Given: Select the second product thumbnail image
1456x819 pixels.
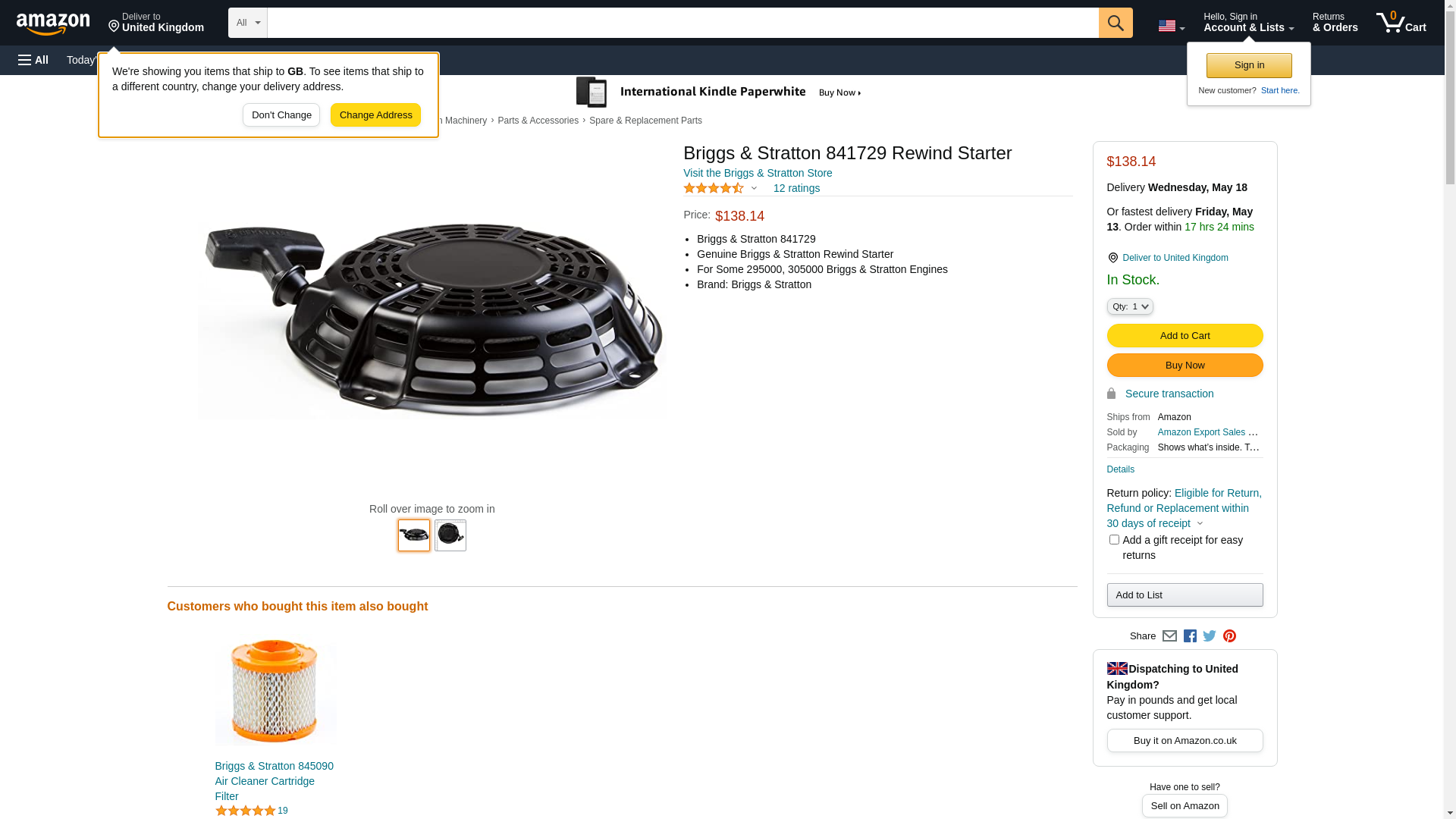Looking at the screenshot, I should tap(450, 535).
